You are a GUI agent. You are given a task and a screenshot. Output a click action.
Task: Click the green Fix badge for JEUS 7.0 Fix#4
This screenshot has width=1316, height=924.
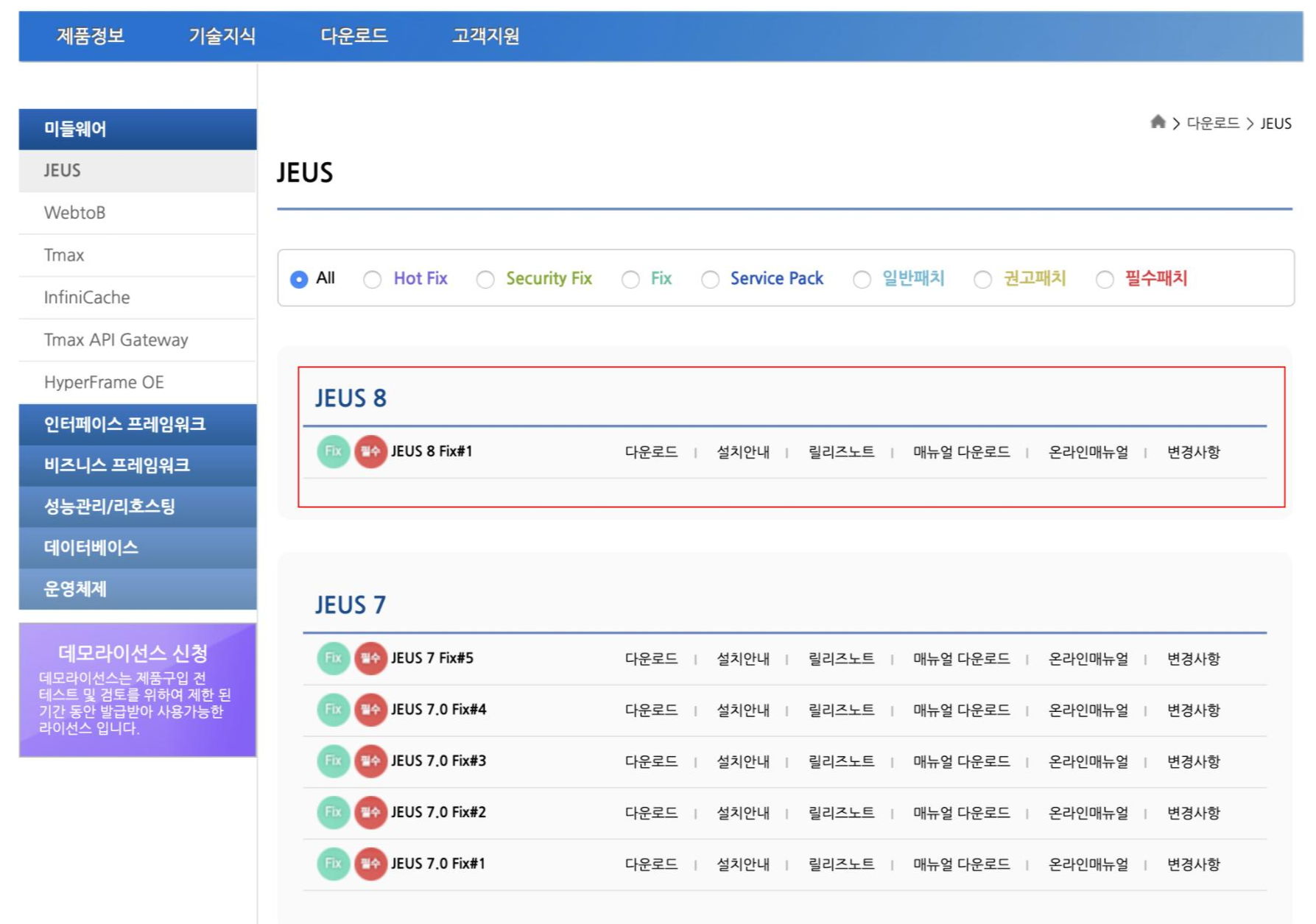[x=334, y=709]
